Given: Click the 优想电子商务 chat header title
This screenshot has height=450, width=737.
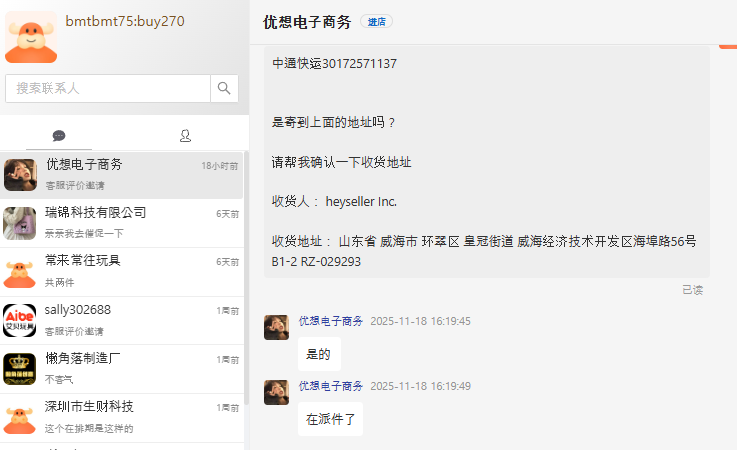Looking at the screenshot, I should point(307,22).
